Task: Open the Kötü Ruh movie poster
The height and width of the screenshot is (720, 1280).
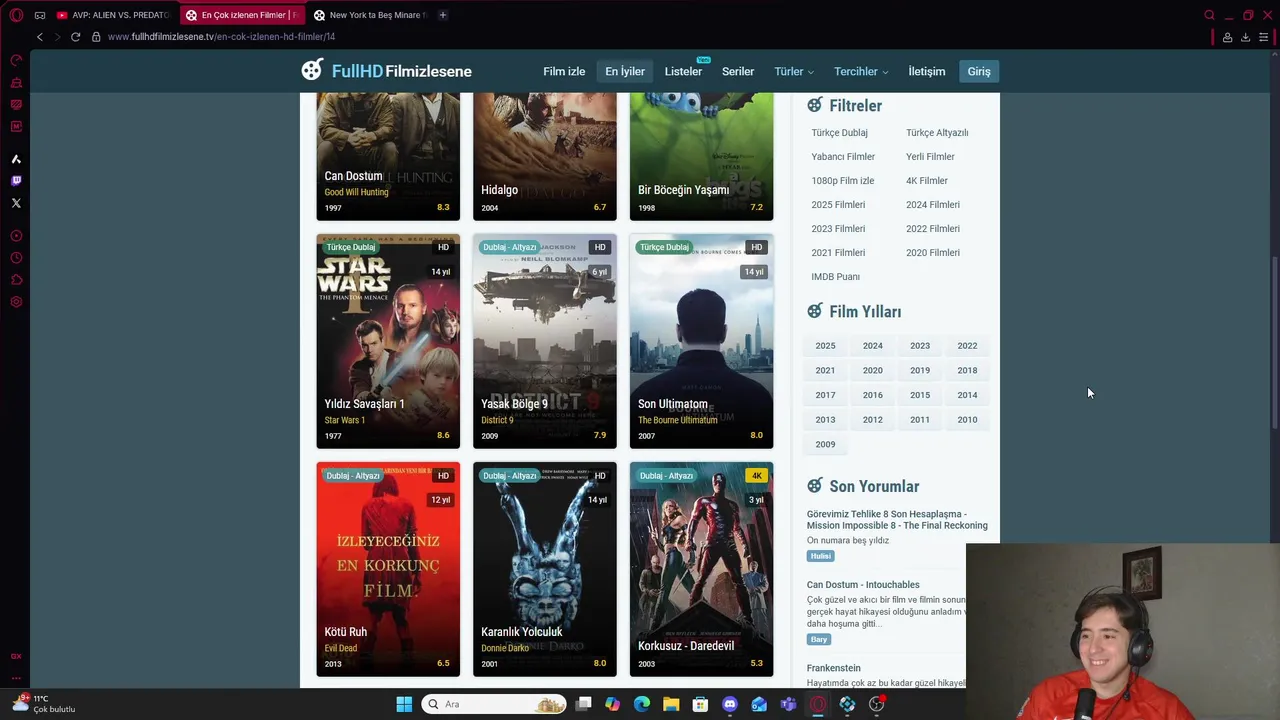Action: [388, 569]
